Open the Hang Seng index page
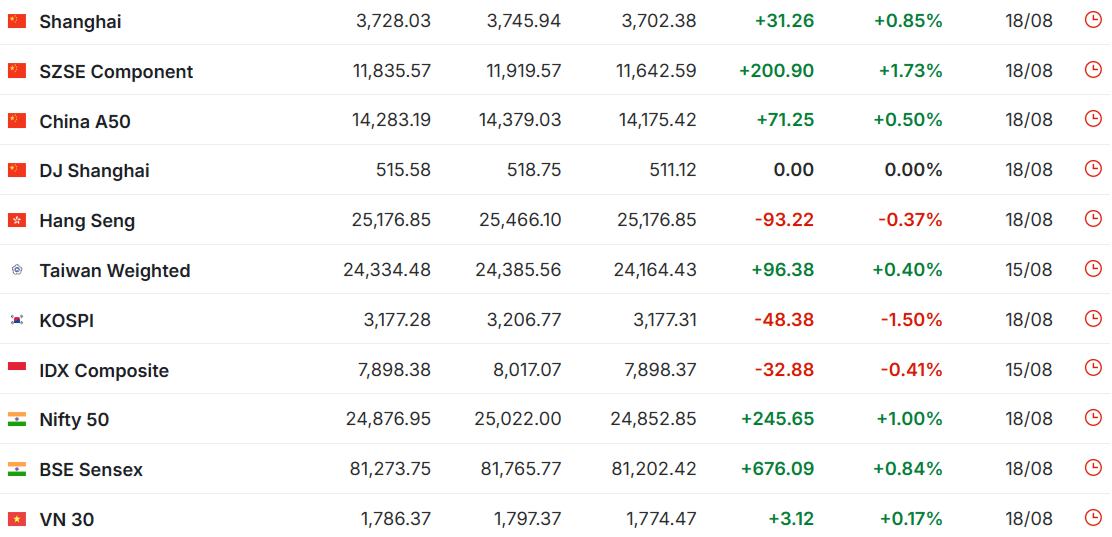The image size is (1112, 537). pos(87,221)
